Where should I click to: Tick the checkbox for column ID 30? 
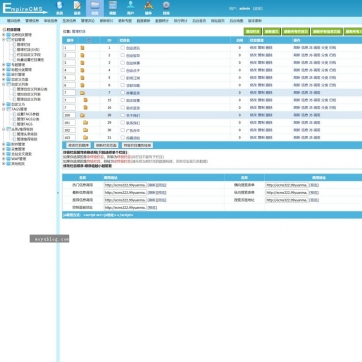point(123,130)
